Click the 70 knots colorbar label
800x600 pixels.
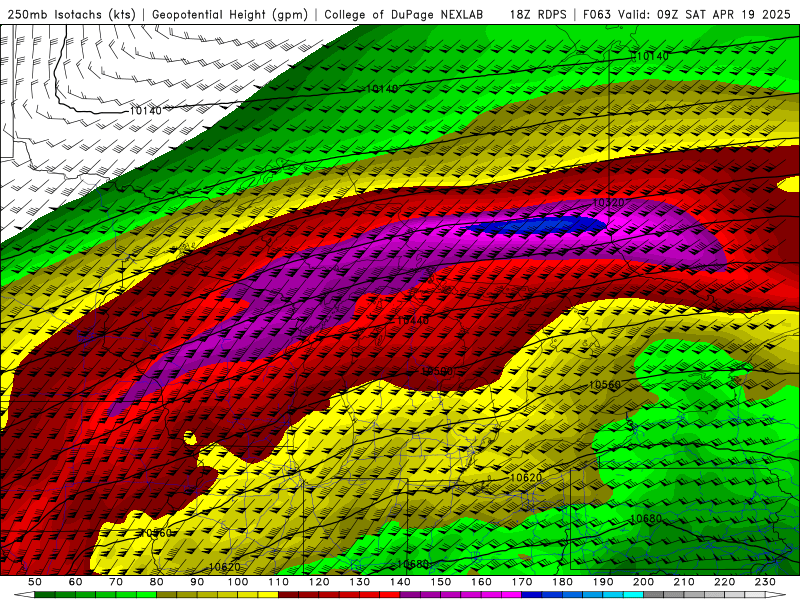click(116, 582)
